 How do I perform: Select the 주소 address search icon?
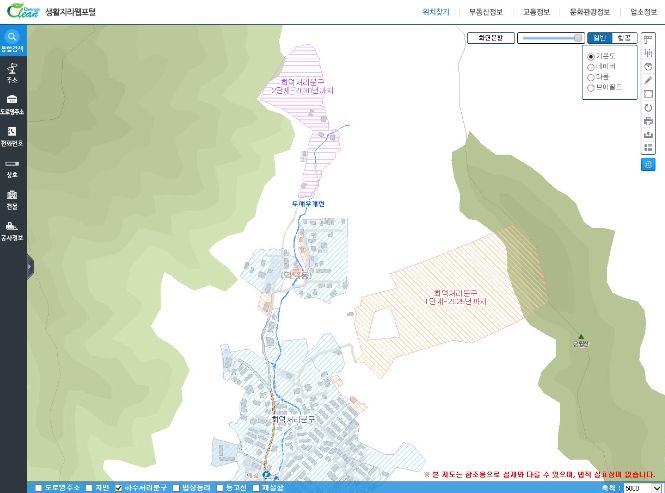coord(12,71)
